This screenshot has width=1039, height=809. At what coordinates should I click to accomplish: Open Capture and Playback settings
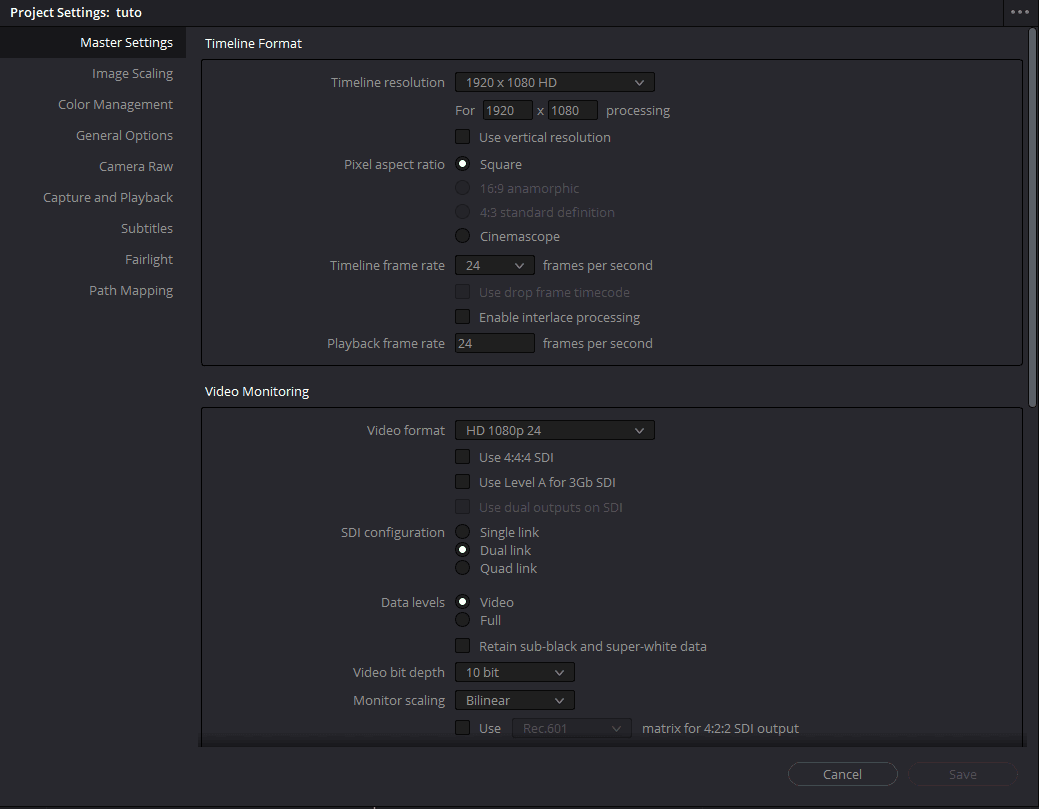coord(107,197)
